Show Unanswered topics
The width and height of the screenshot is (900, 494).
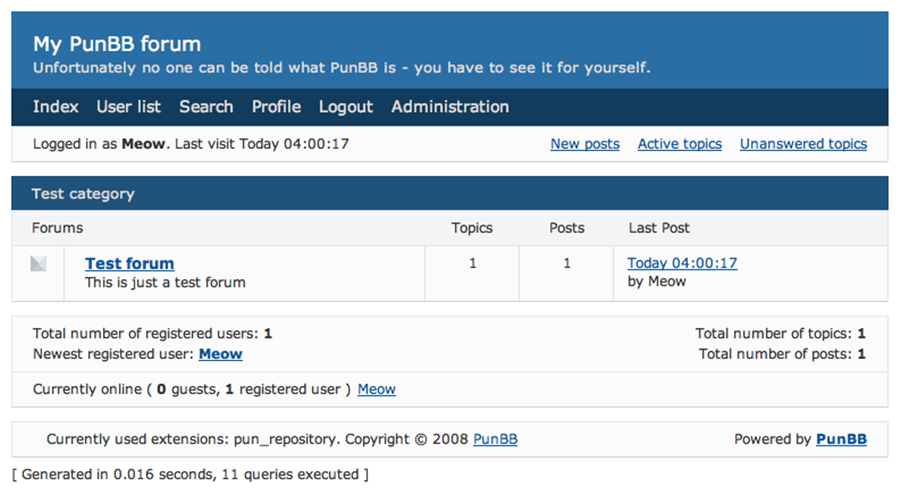click(803, 144)
